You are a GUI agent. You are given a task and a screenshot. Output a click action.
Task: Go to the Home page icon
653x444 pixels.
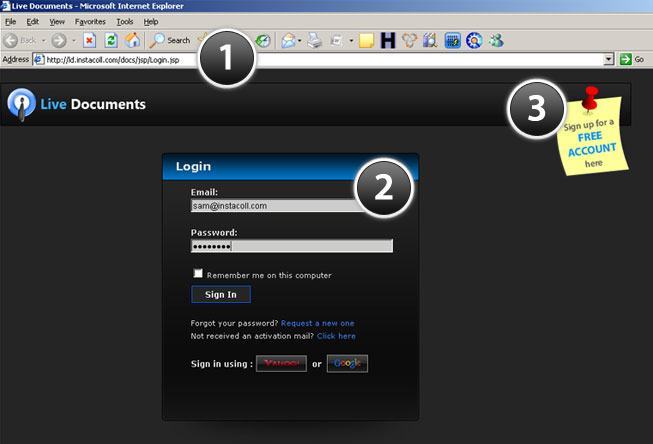coord(132,40)
